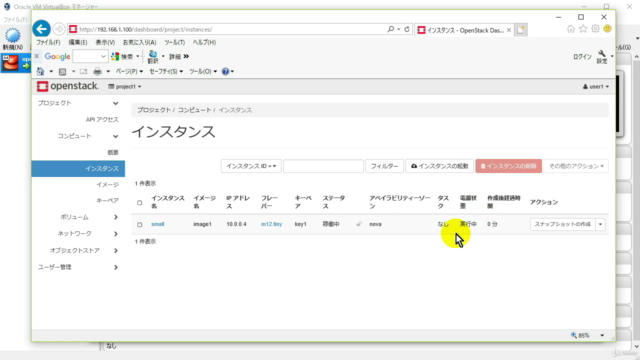
Task: Click the search magnifier in address bar
Action: [x=391, y=29]
